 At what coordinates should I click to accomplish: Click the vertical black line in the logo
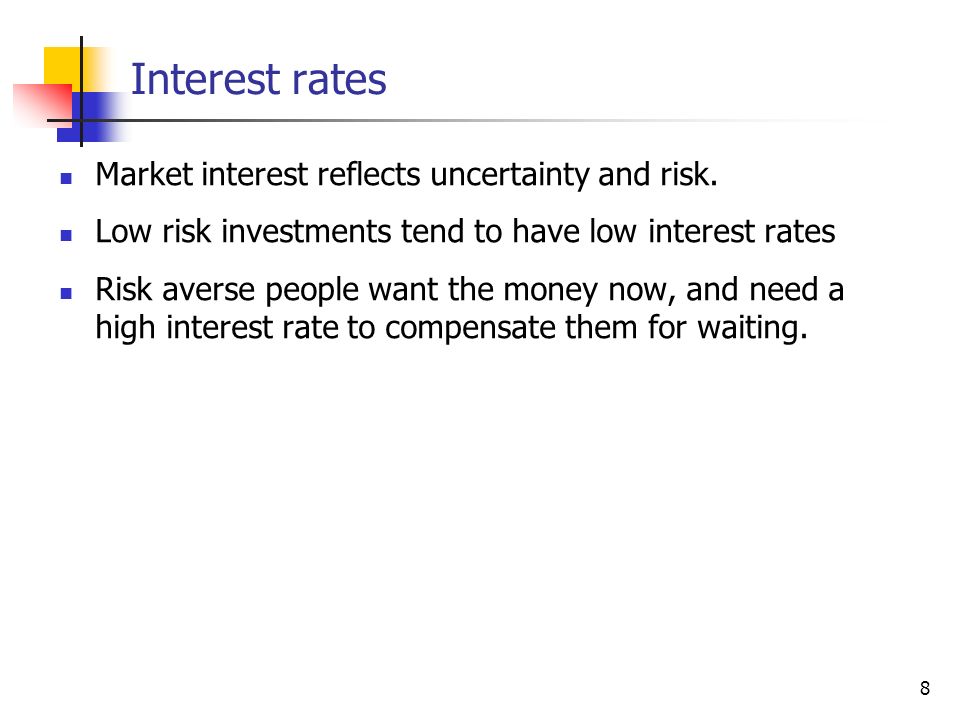(81, 91)
